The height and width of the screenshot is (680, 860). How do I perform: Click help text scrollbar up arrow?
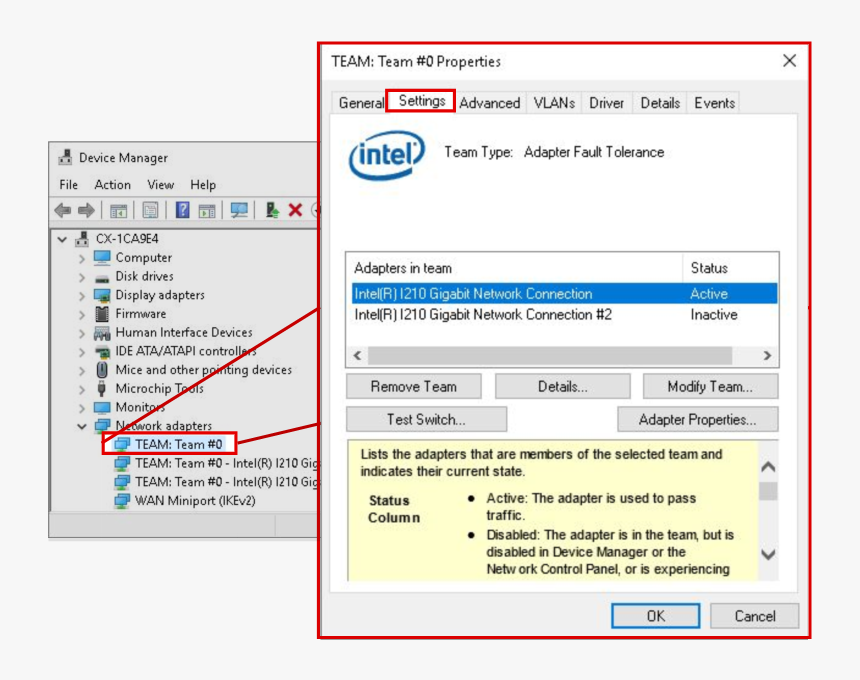768,467
